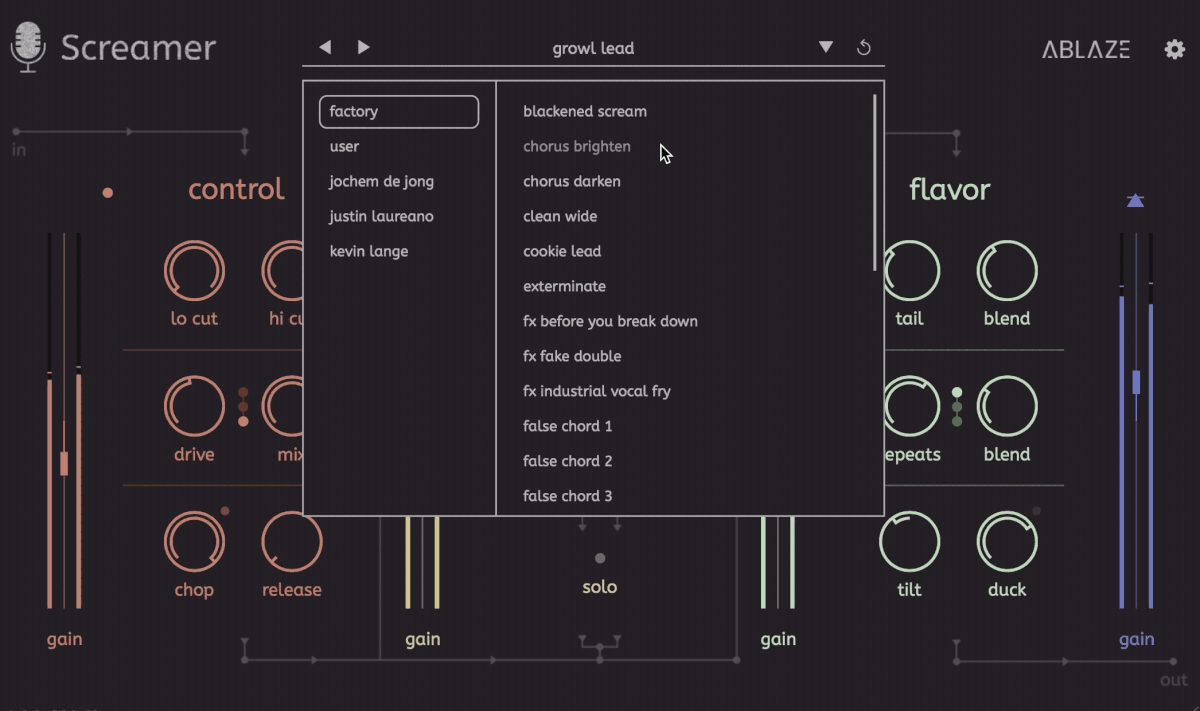
Task: Click the yellow gain meter
Action: 423,562
